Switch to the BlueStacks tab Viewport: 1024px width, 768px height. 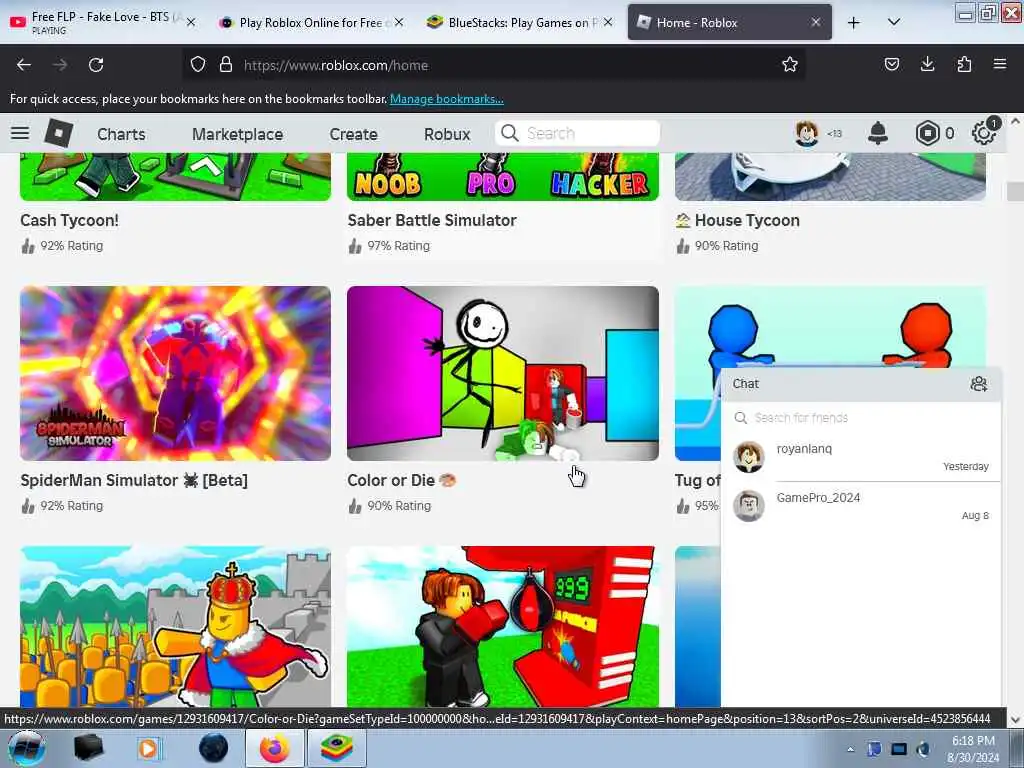click(x=519, y=22)
